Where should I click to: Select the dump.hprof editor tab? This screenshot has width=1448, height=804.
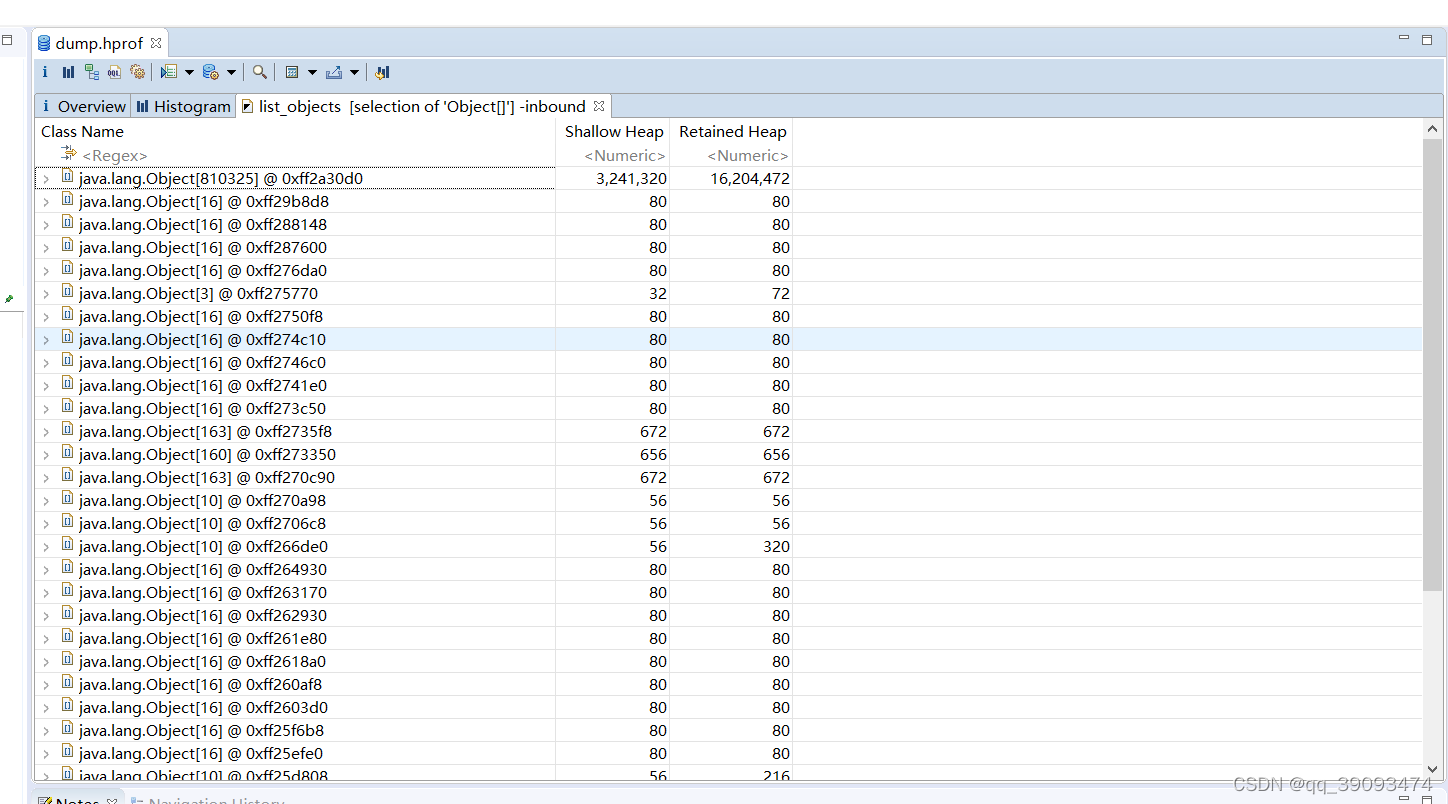click(99, 43)
